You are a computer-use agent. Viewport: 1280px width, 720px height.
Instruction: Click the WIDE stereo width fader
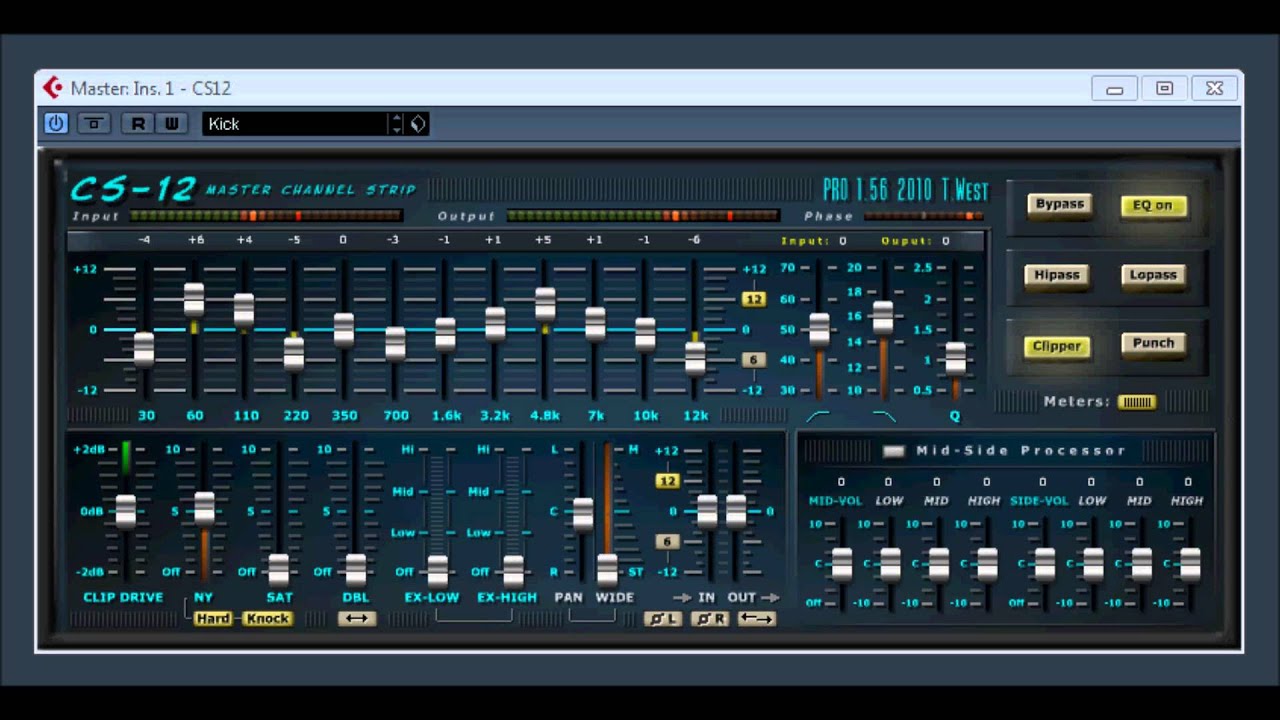tap(607, 569)
